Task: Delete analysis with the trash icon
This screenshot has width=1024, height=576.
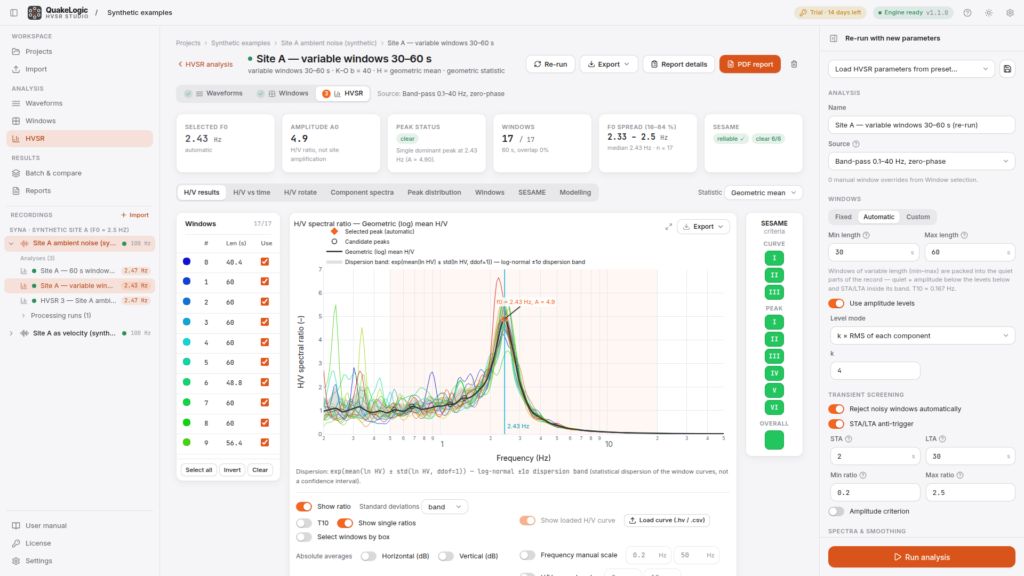Action: click(794, 64)
